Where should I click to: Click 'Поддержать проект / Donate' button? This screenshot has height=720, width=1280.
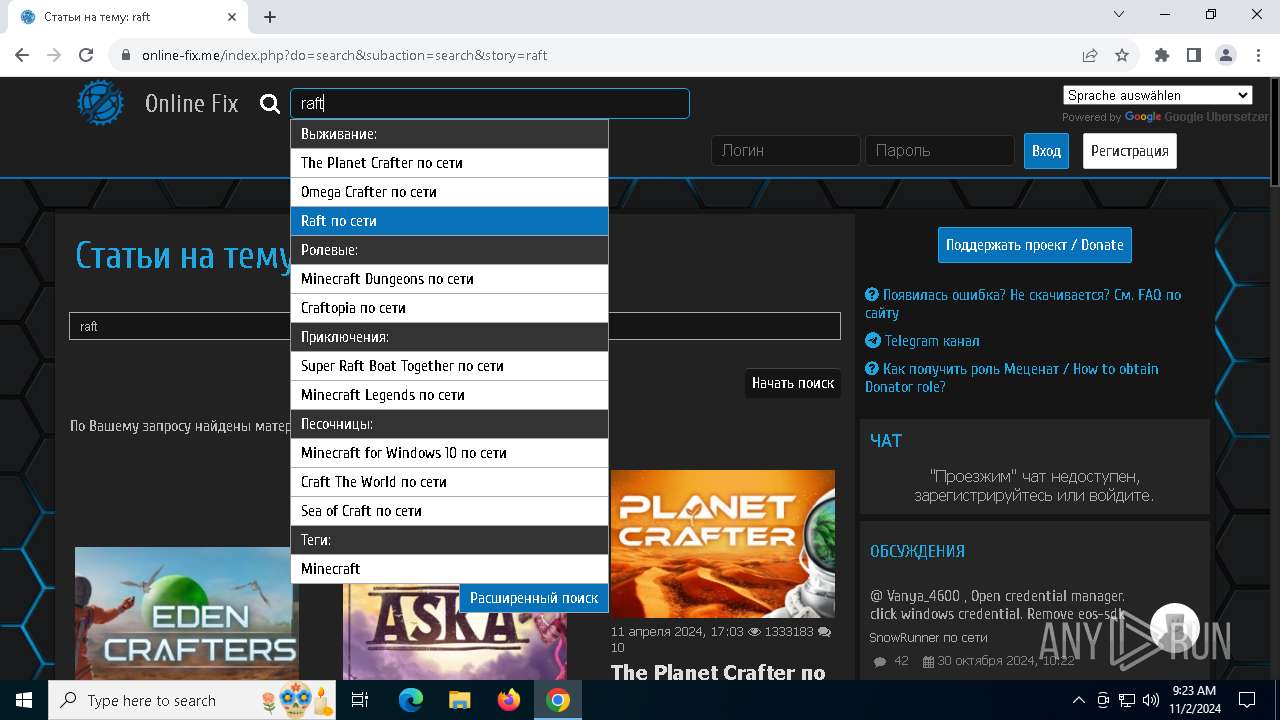tap(1035, 245)
